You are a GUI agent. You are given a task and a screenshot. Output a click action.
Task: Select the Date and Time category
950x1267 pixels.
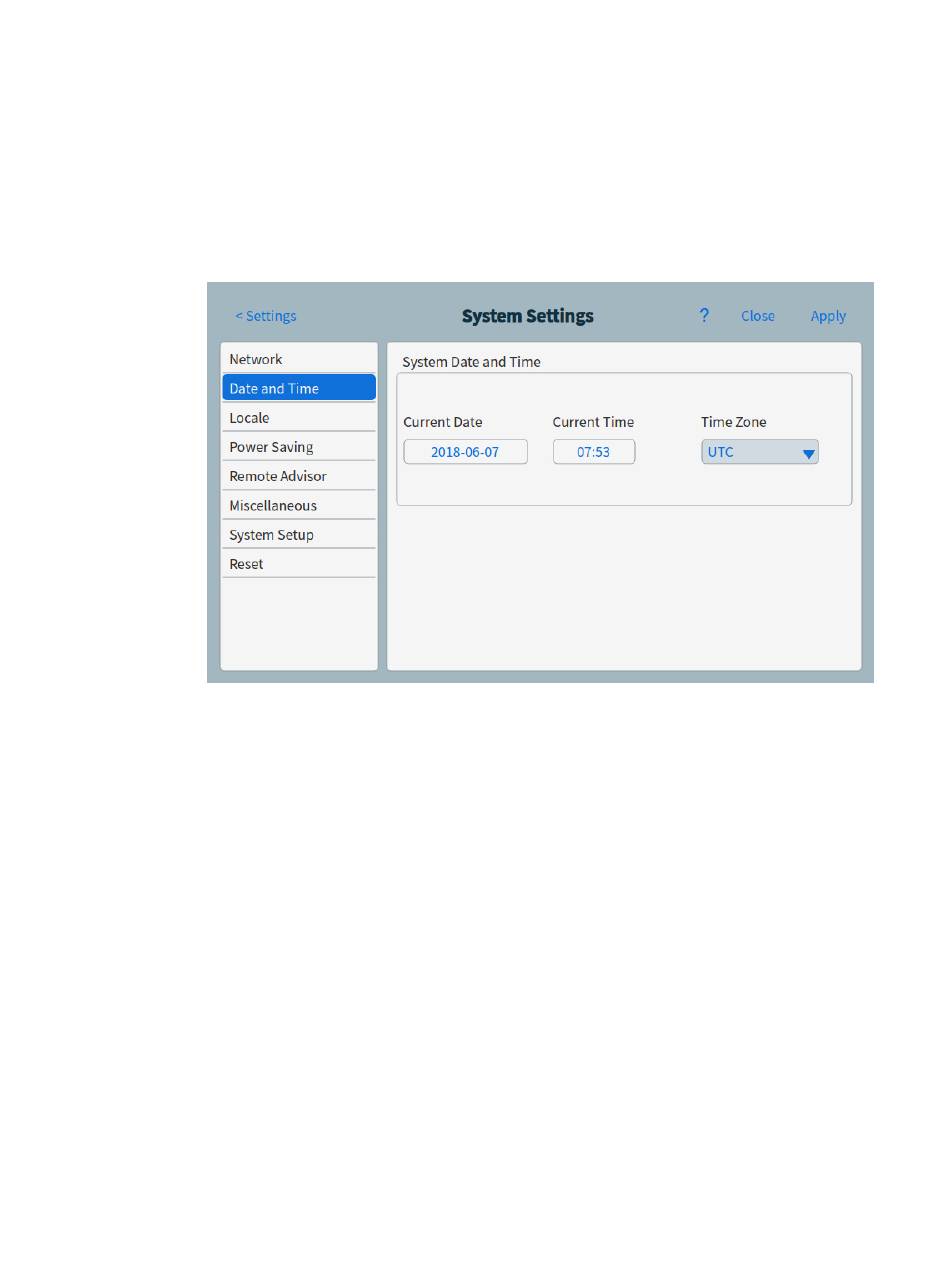[x=299, y=388]
